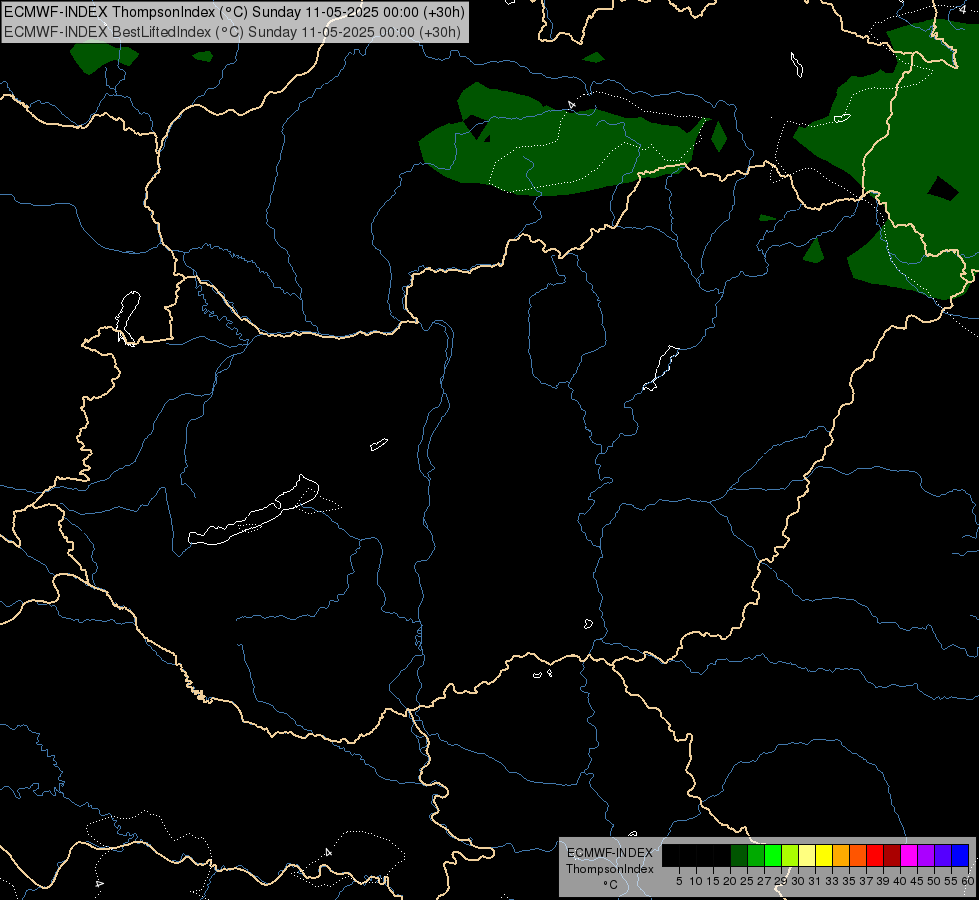This screenshot has height=900, width=979.
Task: Click the orange-red 35–37 legend swatch
Action: [858, 855]
